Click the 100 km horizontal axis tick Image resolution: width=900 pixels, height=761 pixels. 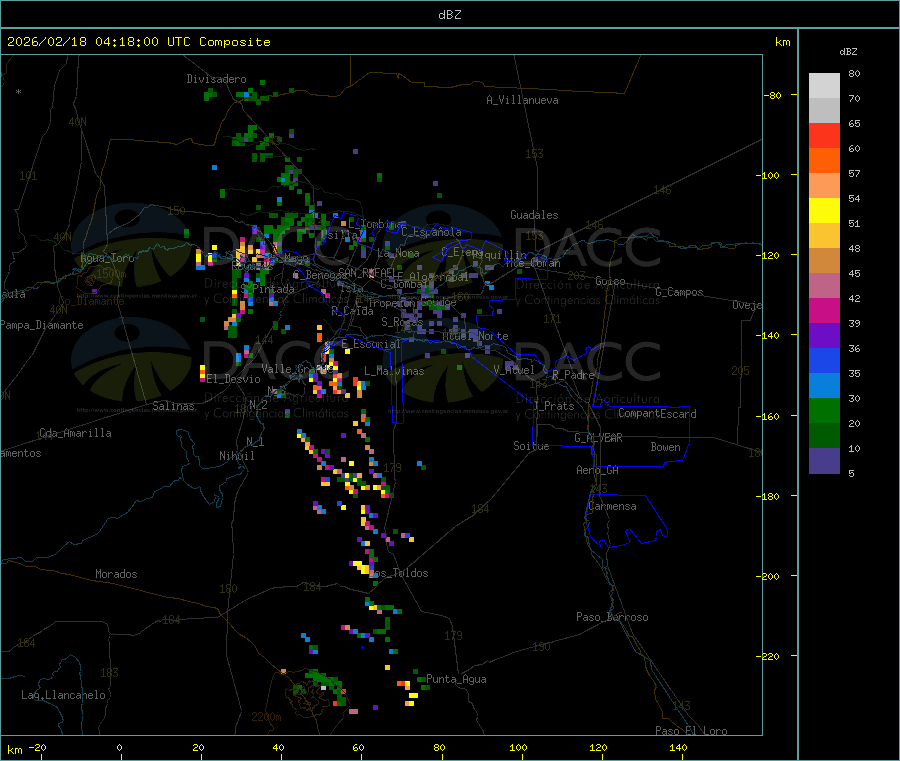point(518,748)
